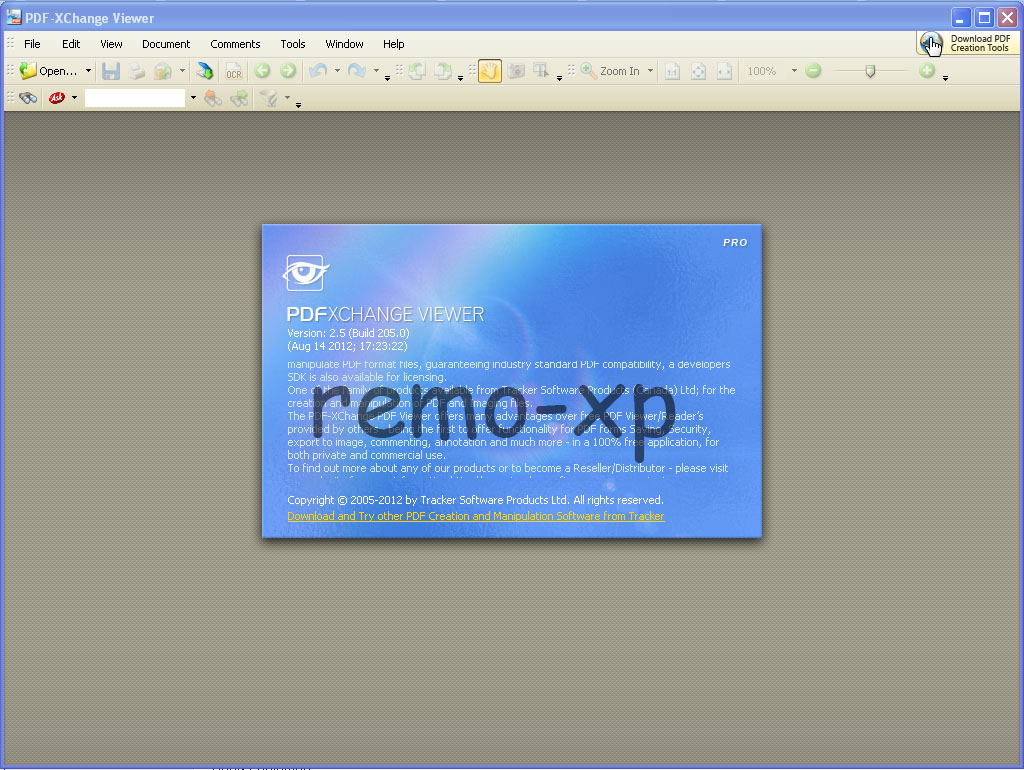Click the Save floppy disk icon
Viewport: 1024px width, 770px height.
tap(111, 71)
